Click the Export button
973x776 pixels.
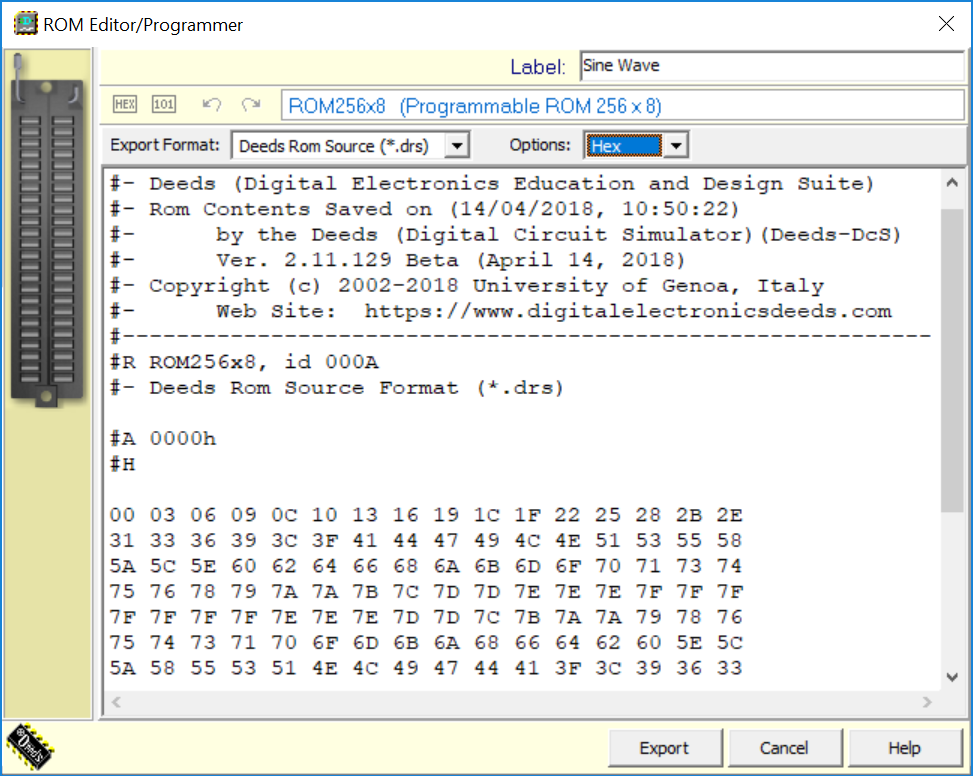click(665, 748)
